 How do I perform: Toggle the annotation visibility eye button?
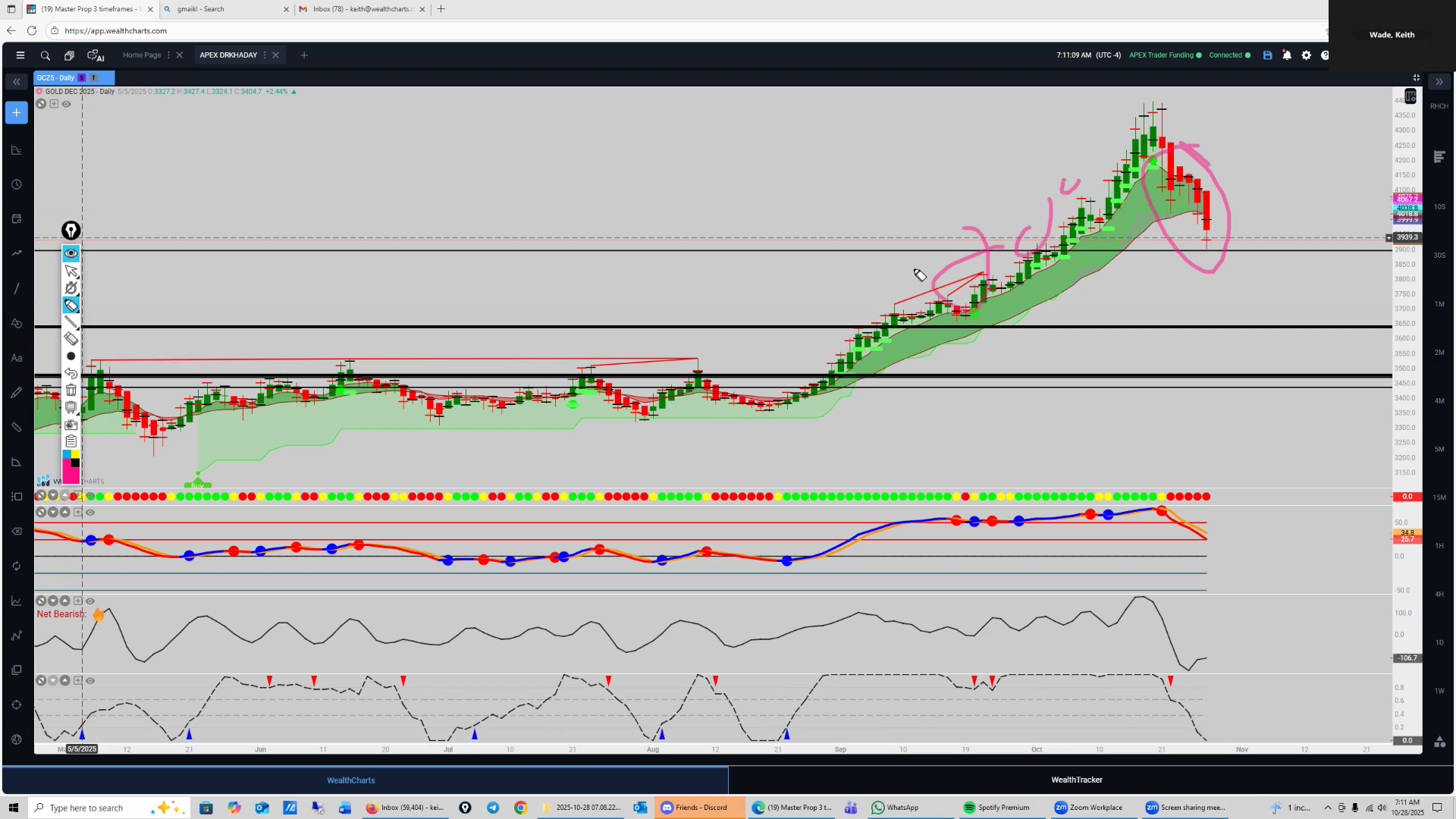pos(71,253)
